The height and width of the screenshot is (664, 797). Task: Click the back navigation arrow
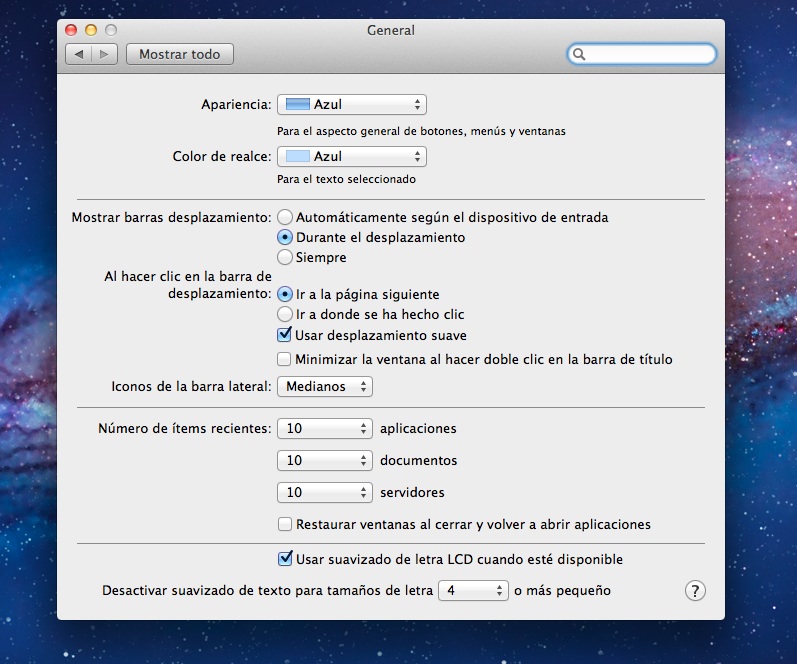tap(79, 54)
